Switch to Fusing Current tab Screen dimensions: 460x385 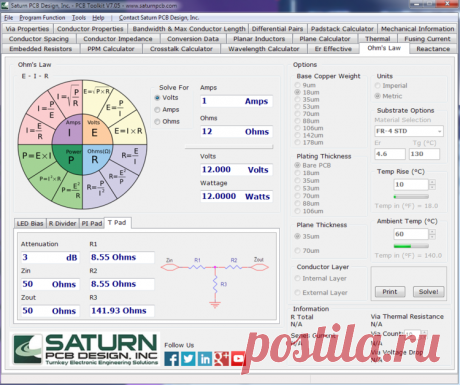pyautogui.click(x=427, y=39)
